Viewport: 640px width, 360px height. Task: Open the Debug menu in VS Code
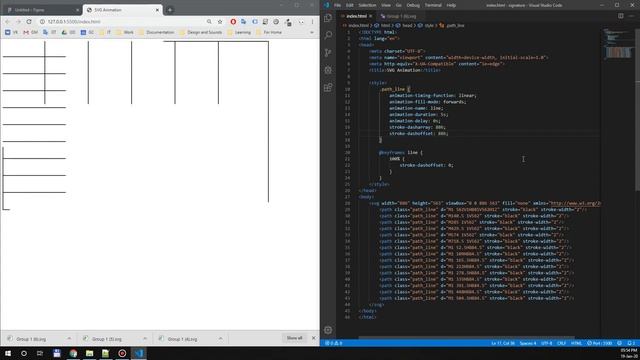click(413, 5)
